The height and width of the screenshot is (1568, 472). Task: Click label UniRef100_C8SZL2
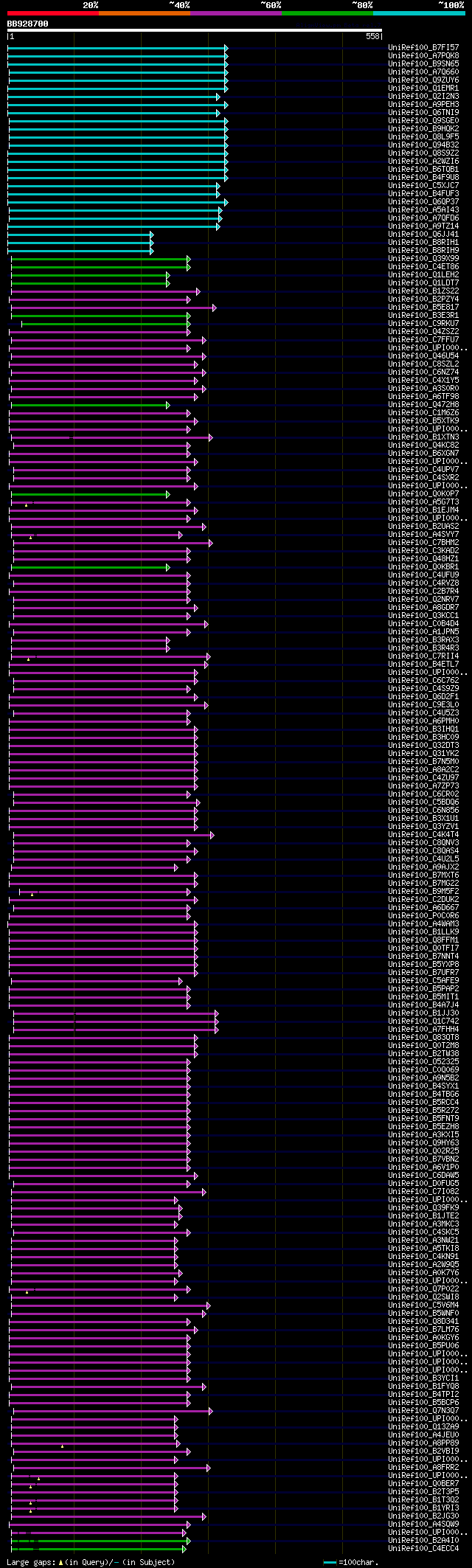423,364
